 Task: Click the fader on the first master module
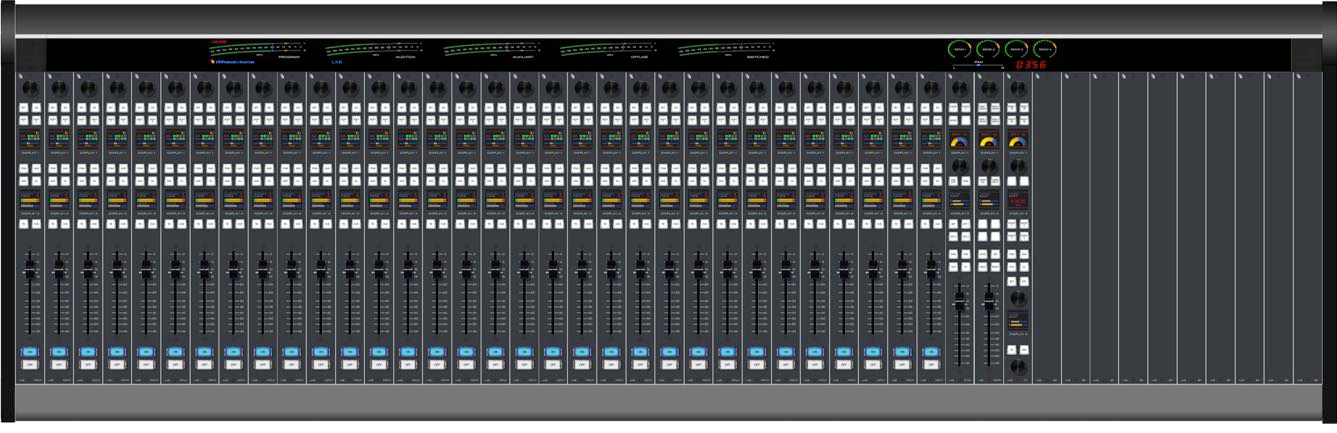click(x=960, y=301)
